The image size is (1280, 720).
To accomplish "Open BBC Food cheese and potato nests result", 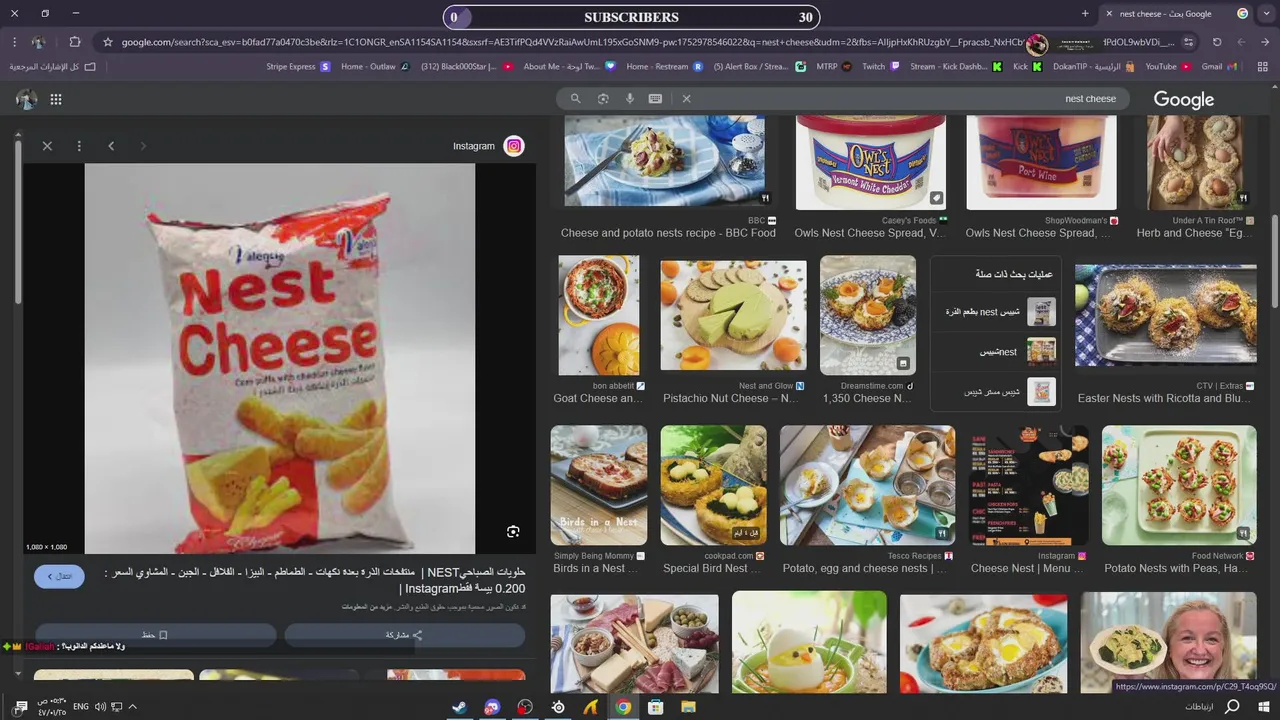I will (665, 161).
